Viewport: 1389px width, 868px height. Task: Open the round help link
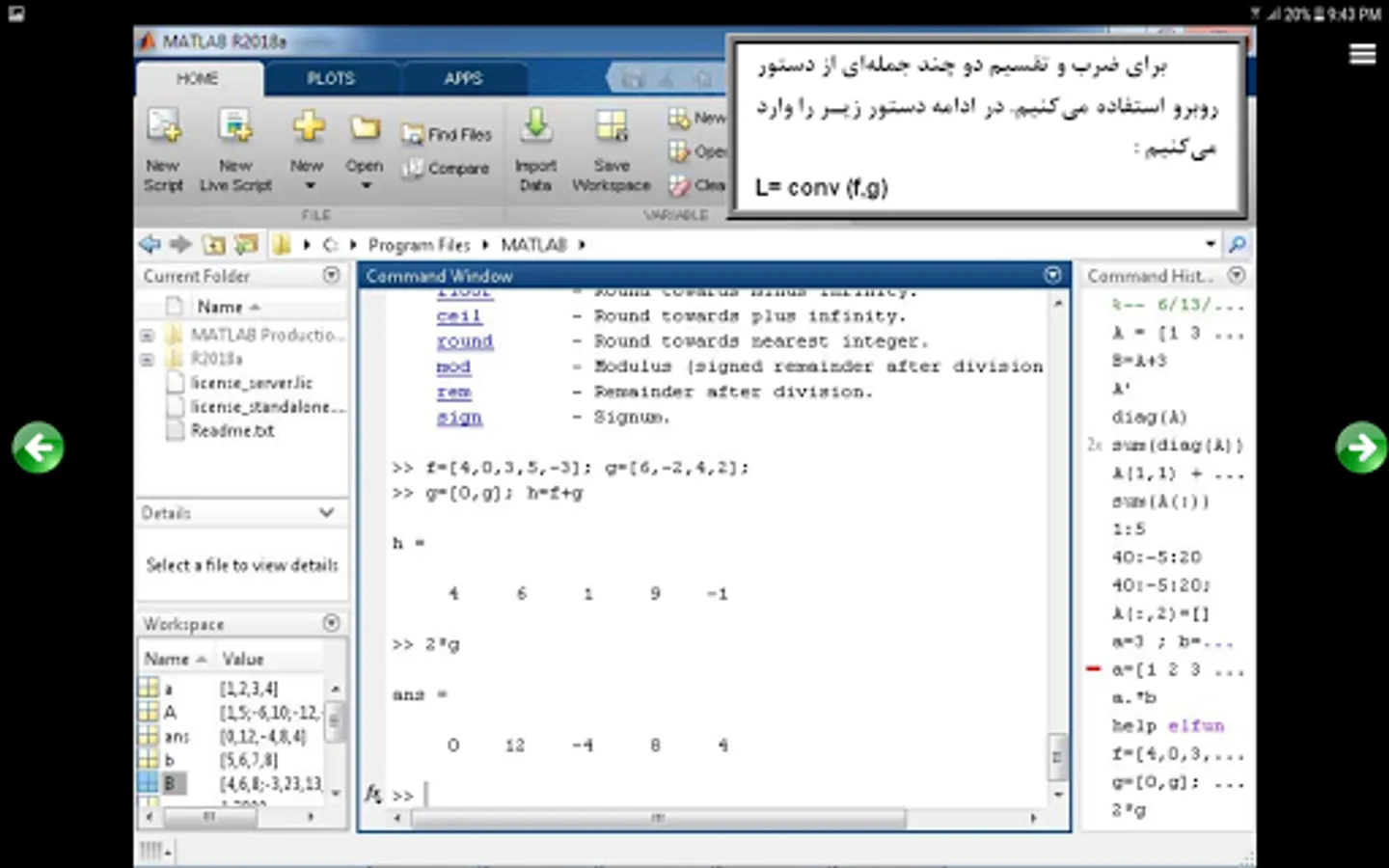(x=465, y=341)
